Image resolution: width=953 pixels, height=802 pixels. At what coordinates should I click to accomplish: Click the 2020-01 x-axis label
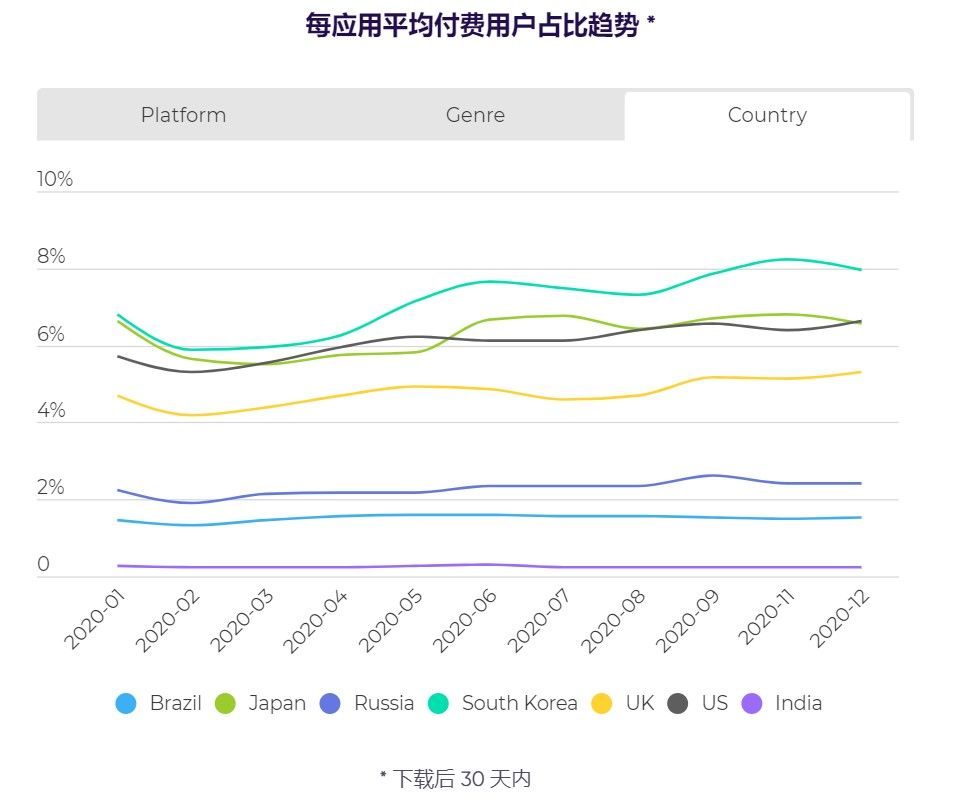tap(94, 619)
